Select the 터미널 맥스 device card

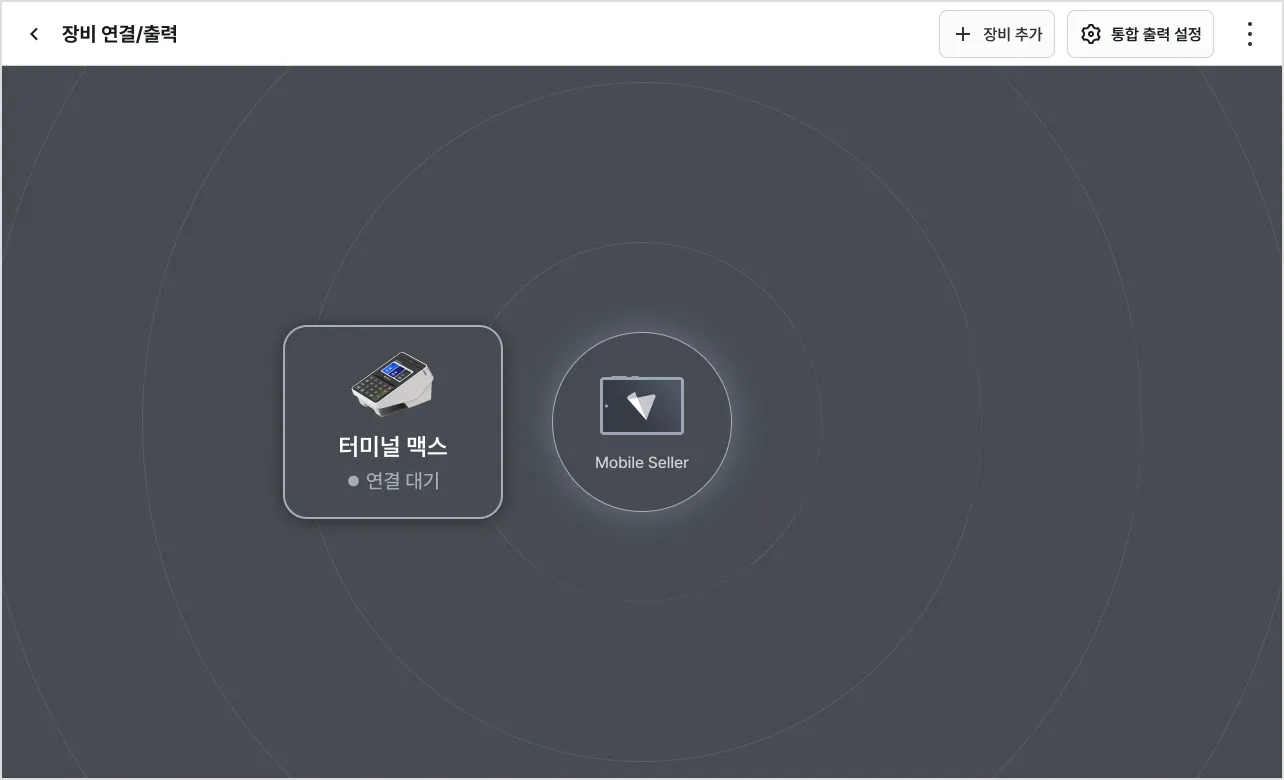click(393, 422)
